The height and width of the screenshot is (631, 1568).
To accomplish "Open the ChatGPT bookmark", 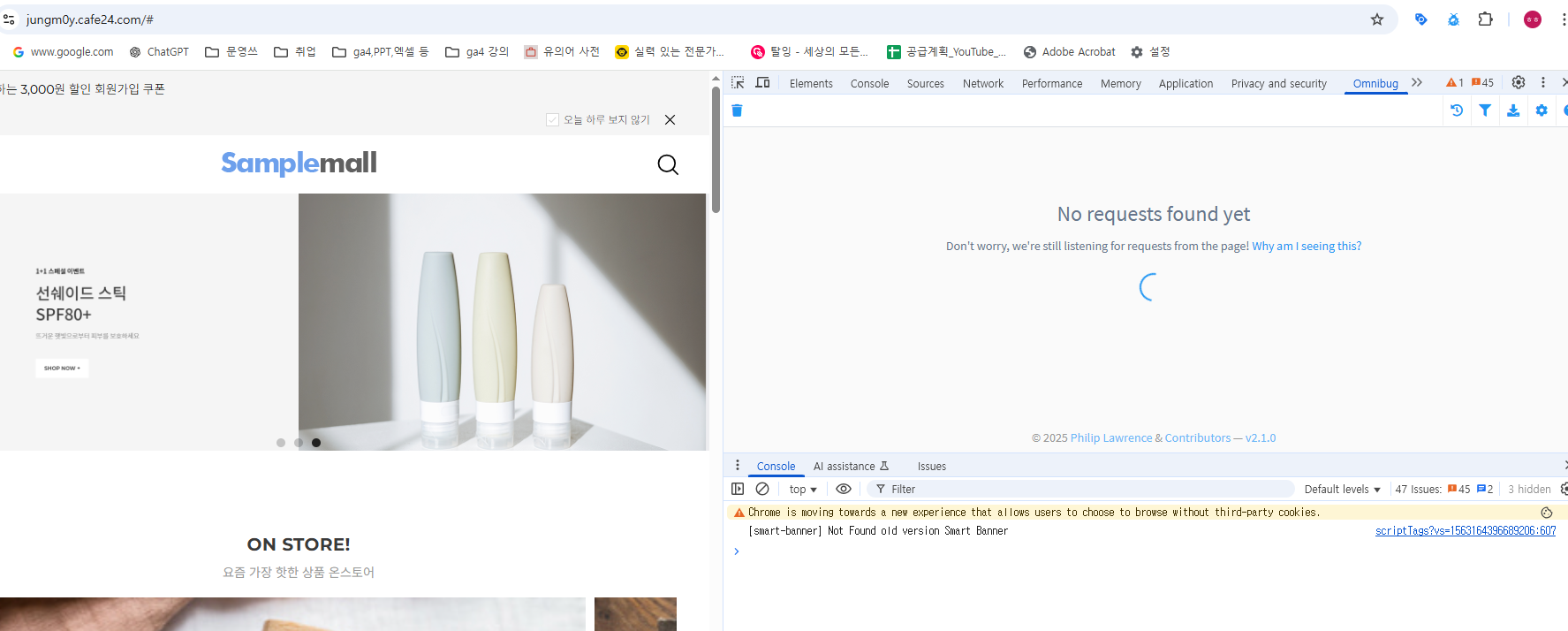I will click(159, 52).
